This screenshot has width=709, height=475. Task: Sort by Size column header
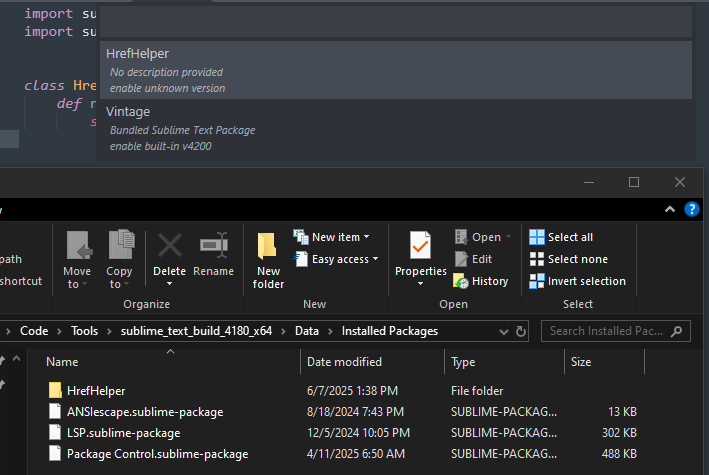[581, 362]
